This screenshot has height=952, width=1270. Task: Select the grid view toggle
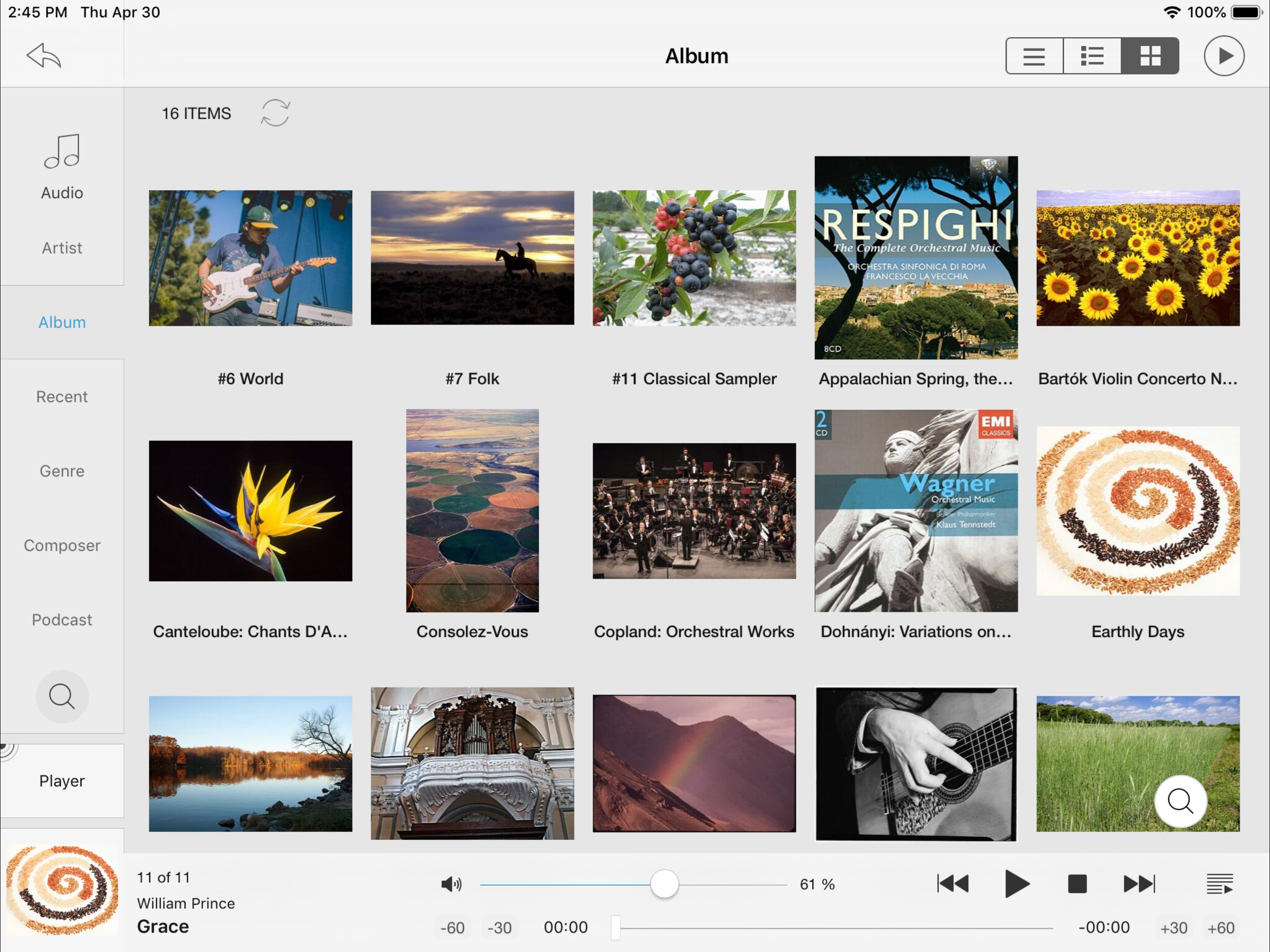click(x=1150, y=56)
